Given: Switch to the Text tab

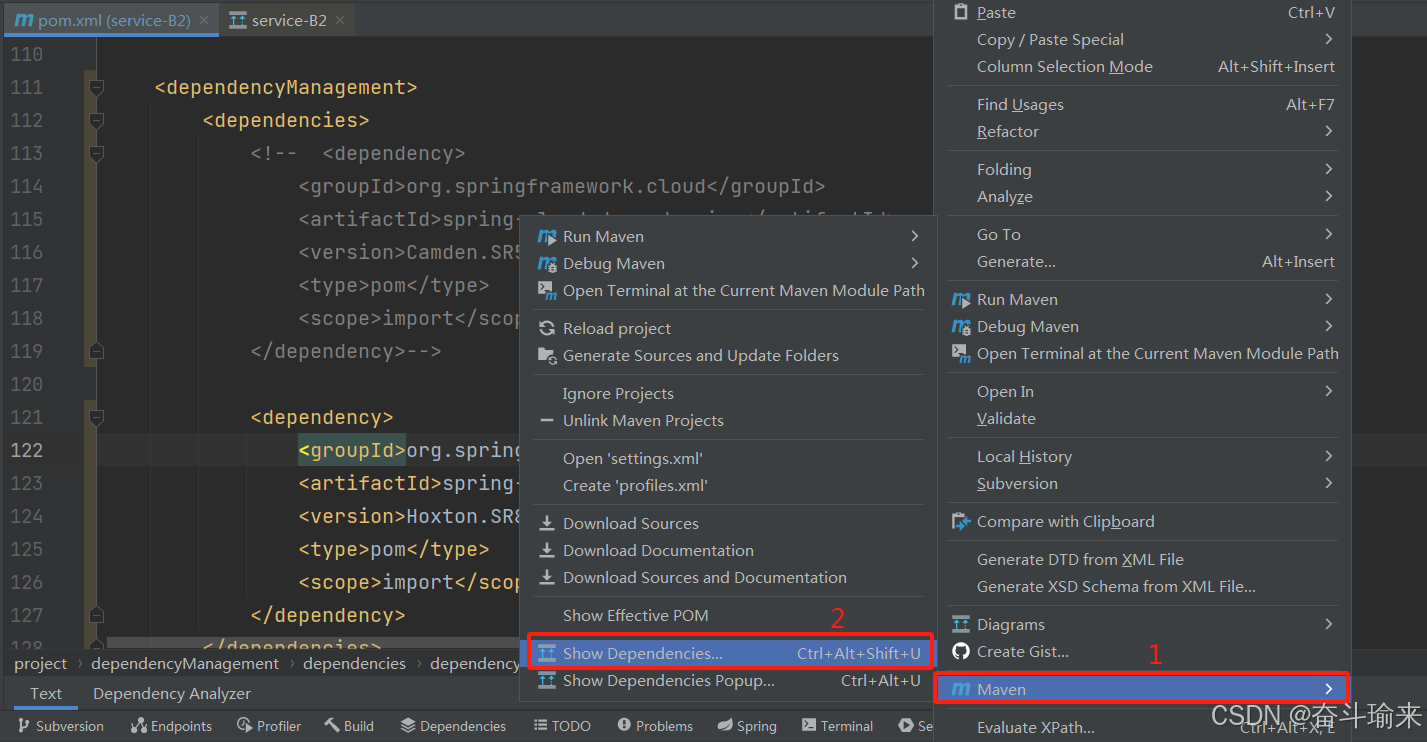Looking at the screenshot, I should tap(46, 694).
